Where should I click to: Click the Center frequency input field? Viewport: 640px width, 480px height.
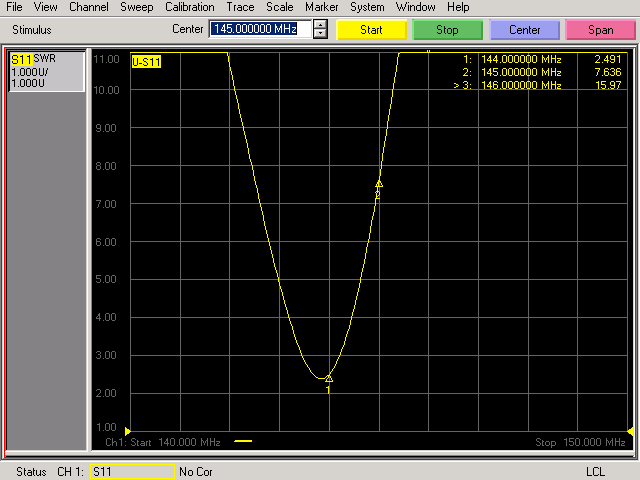(260, 29)
